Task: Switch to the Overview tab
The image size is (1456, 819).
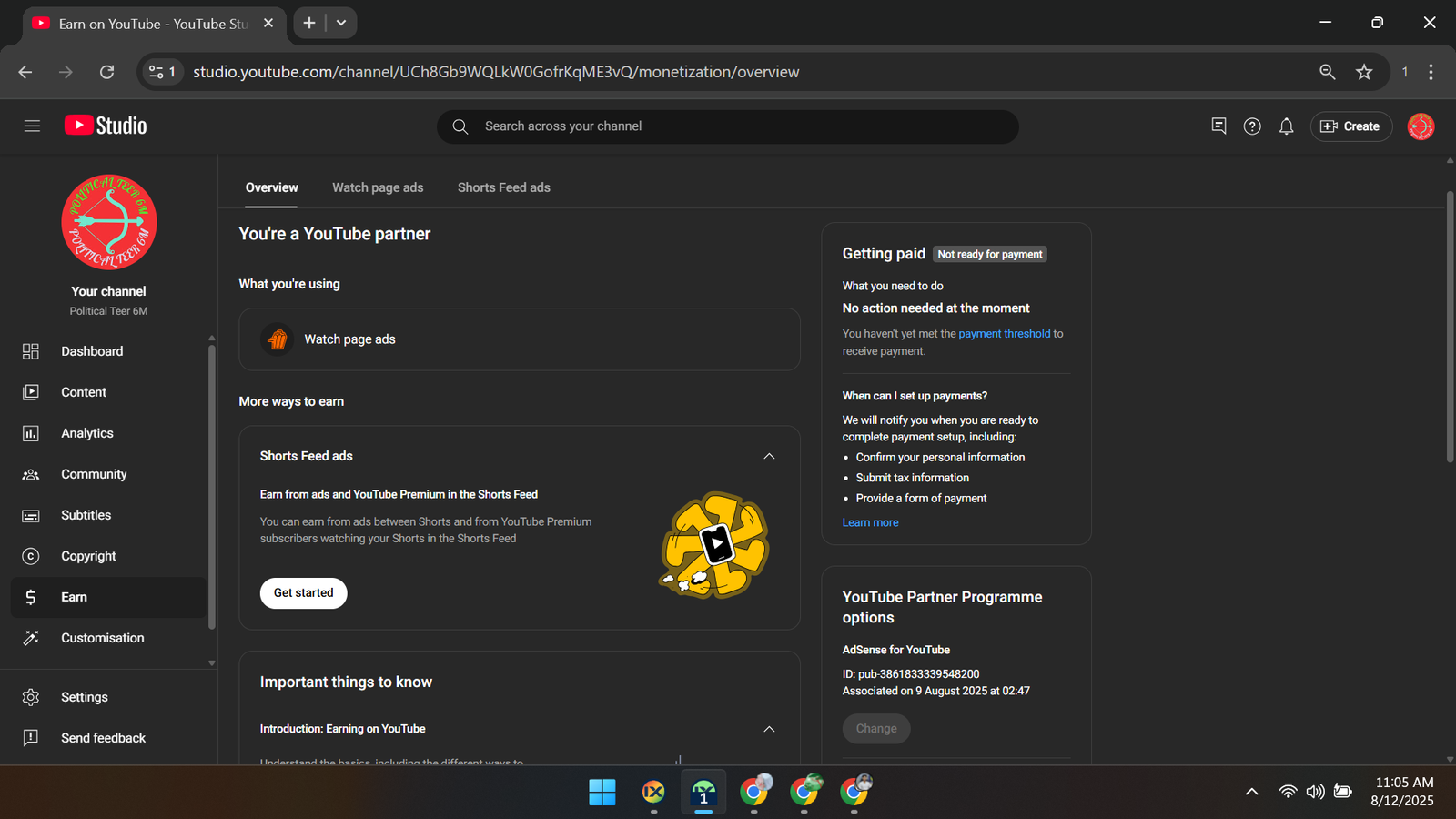Action: pyautogui.click(x=271, y=187)
